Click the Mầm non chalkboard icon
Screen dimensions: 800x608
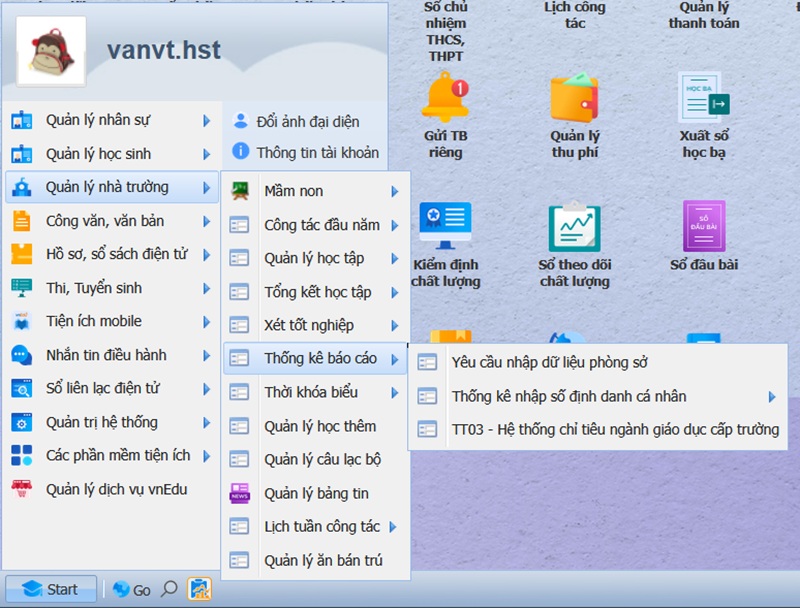pyautogui.click(x=239, y=191)
